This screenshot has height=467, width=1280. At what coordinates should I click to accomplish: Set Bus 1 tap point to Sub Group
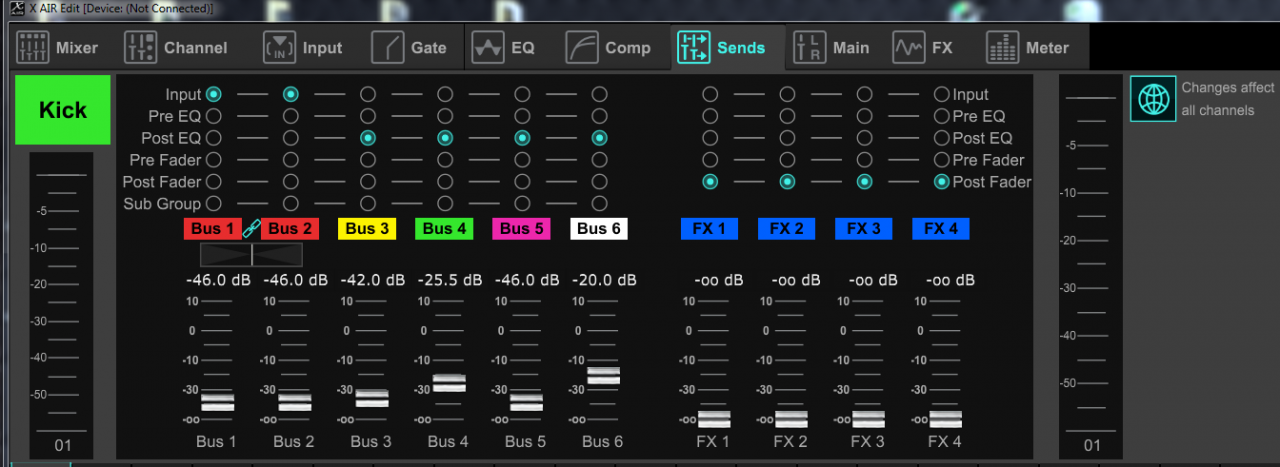[213, 204]
